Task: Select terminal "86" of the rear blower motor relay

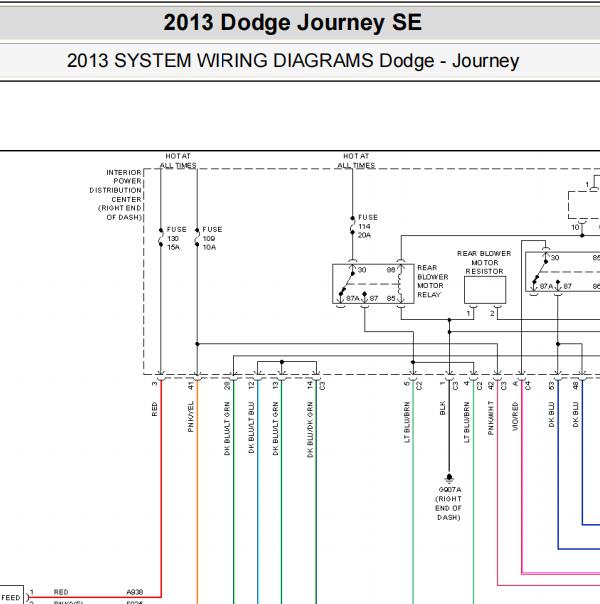Action: tap(391, 270)
